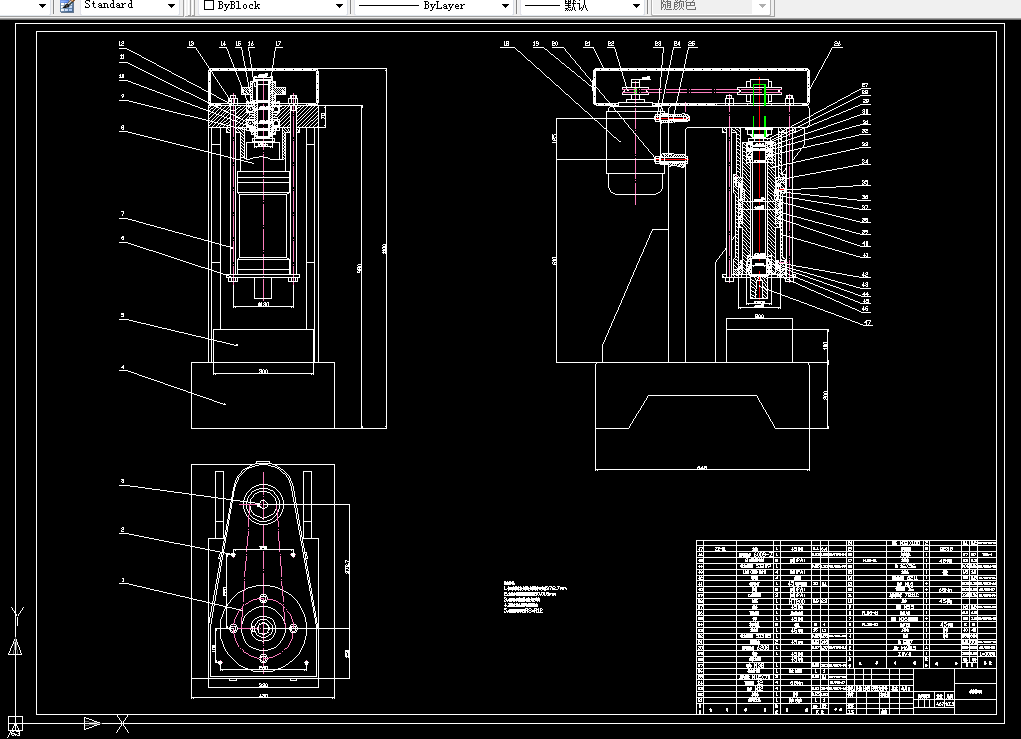This screenshot has height=739, width=1021.
Task: Expand the Standard style dropdown
Action: (x=171, y=6)
